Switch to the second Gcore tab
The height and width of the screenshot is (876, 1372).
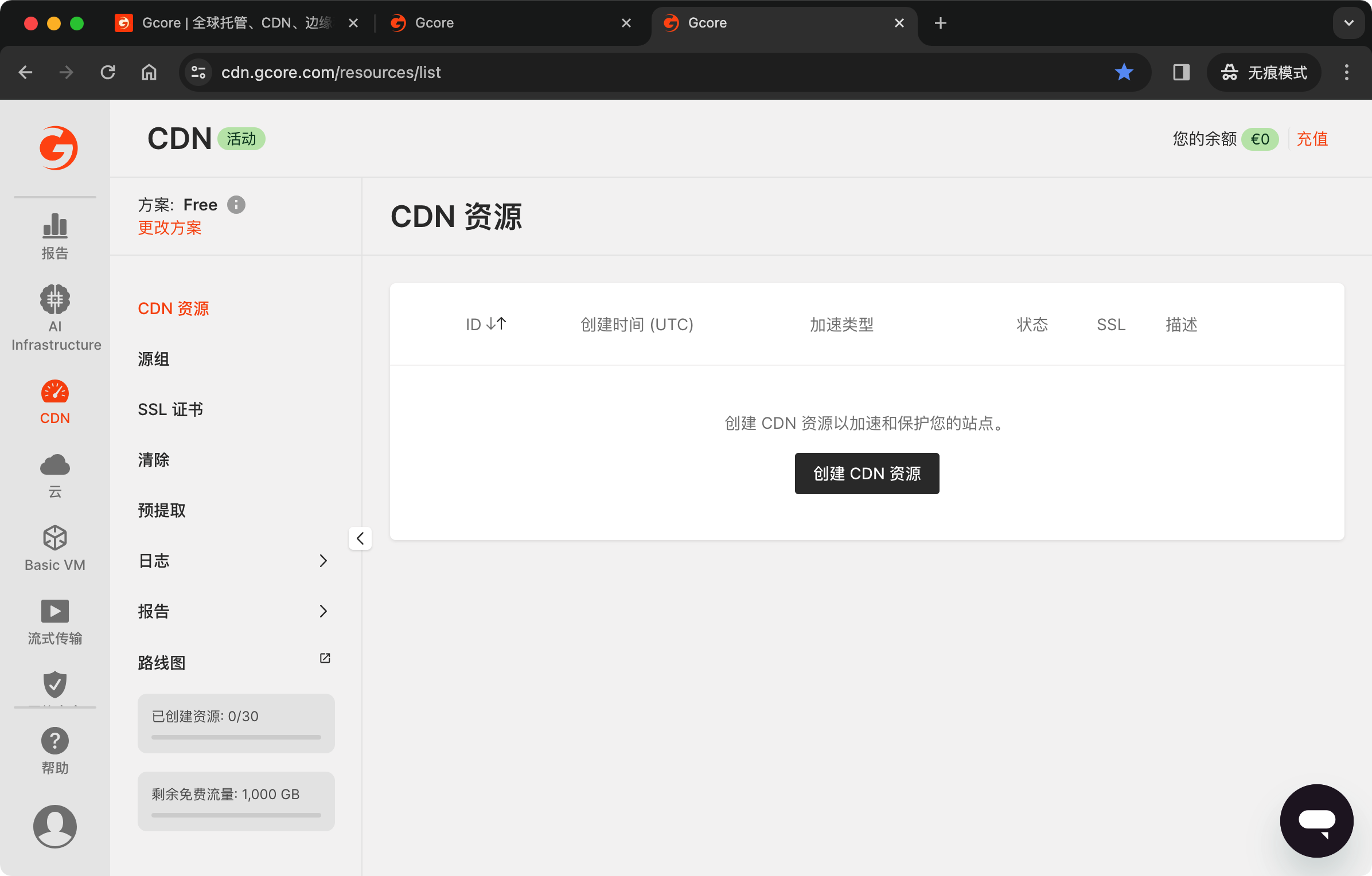coord(510,23)
